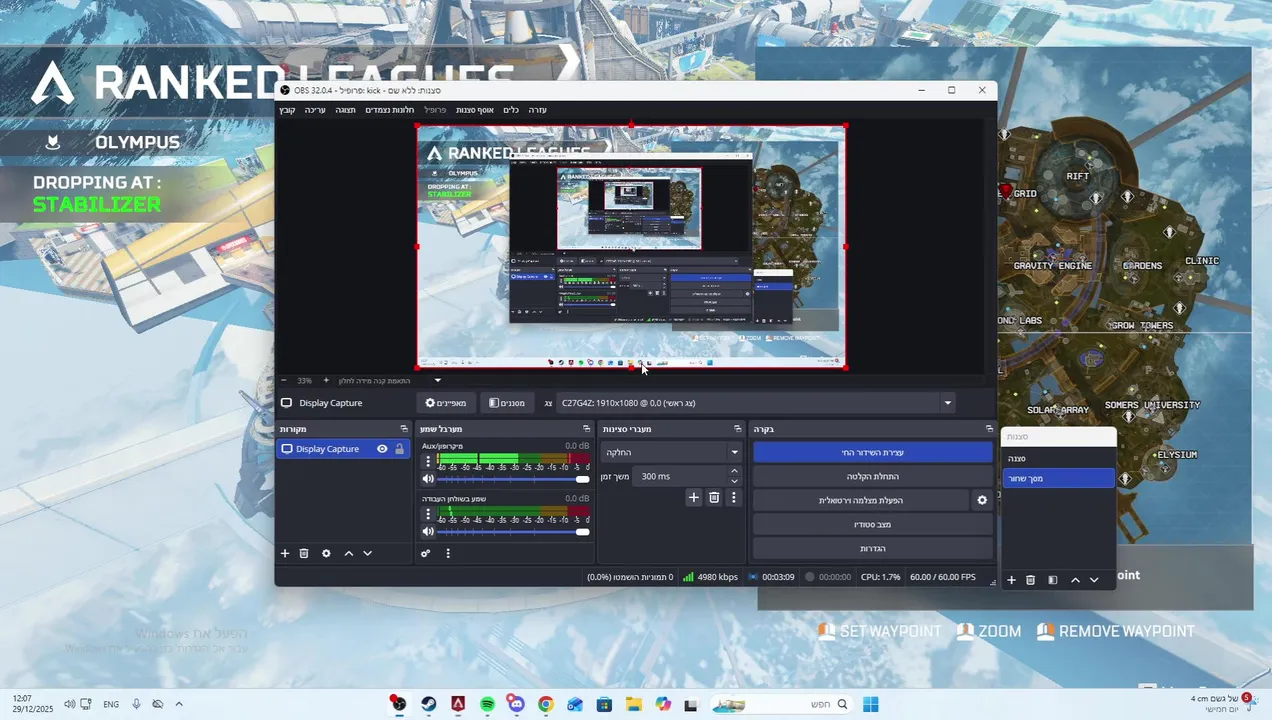Open Steam from the taskbar

coord(429,704)
